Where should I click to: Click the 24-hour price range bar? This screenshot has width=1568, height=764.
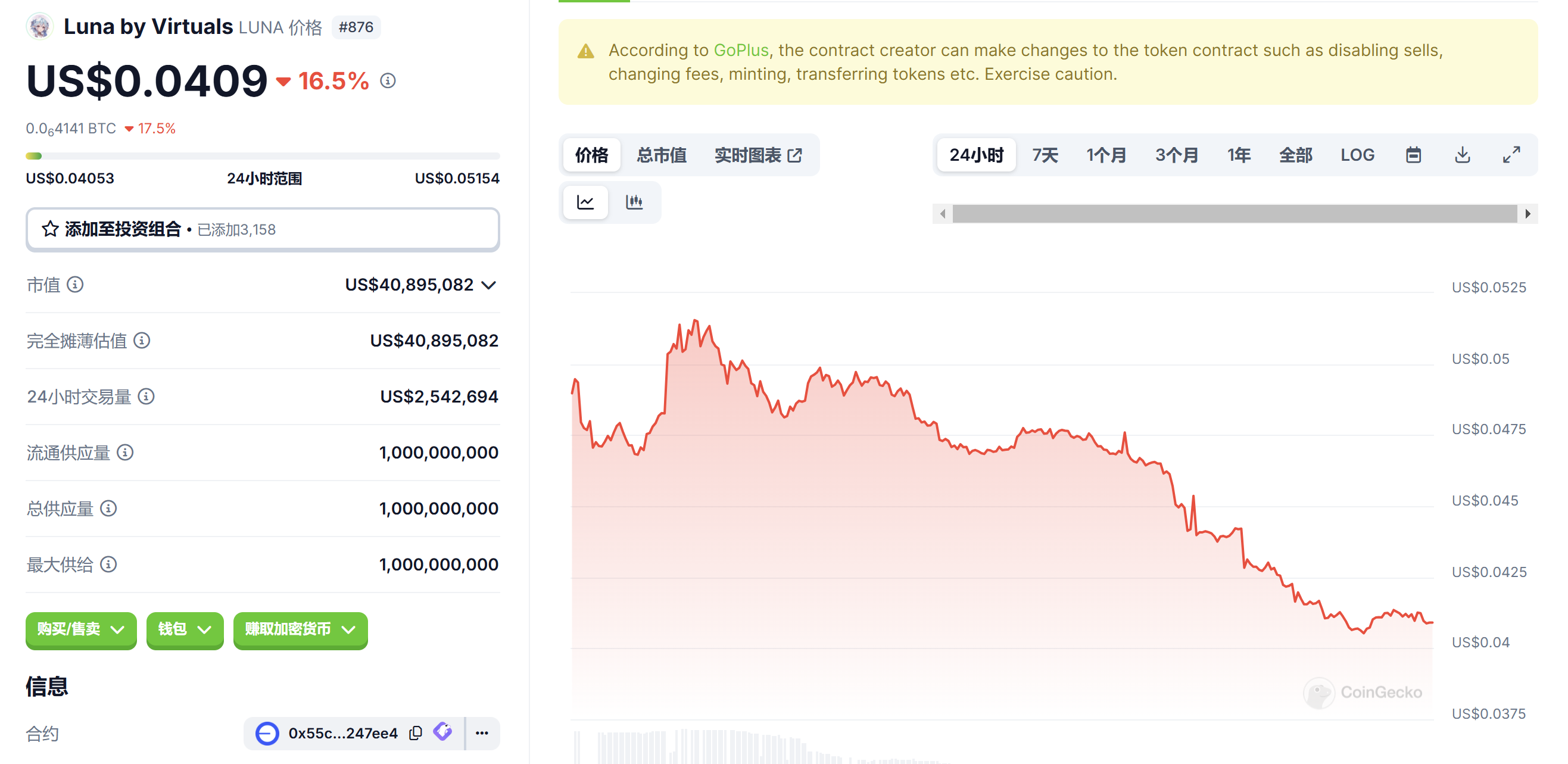point(263,156)
